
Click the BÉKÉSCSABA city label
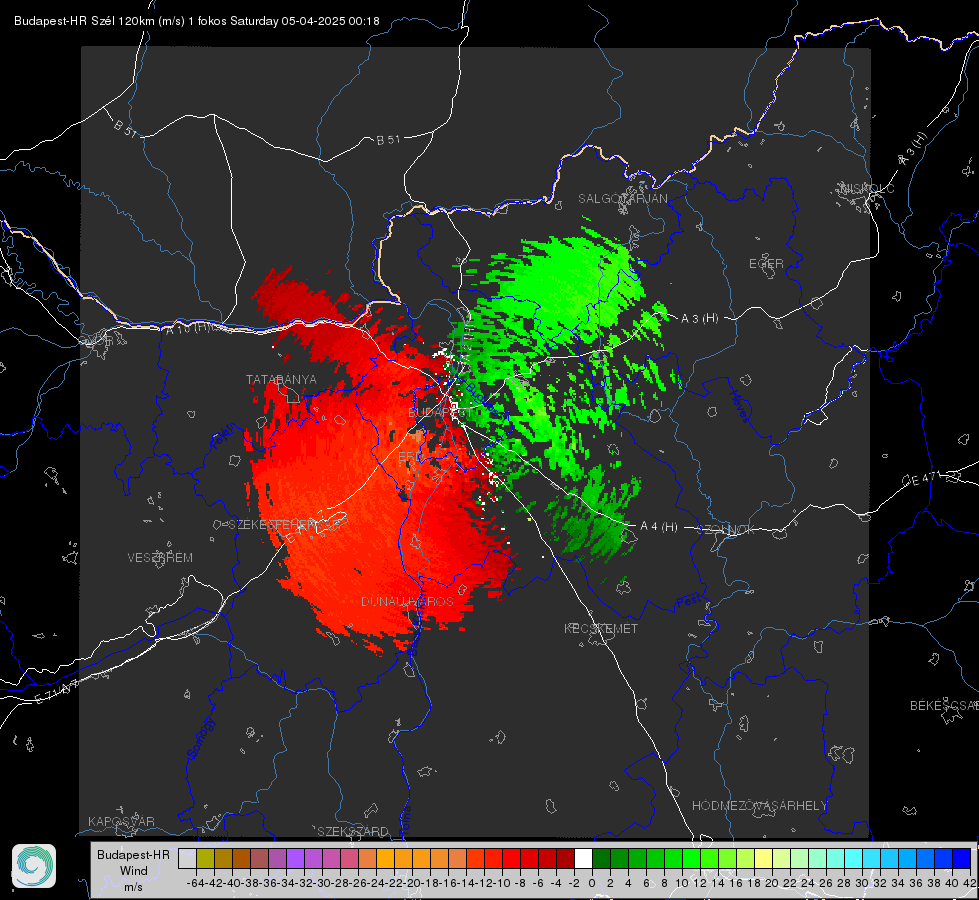click(944, 705)
